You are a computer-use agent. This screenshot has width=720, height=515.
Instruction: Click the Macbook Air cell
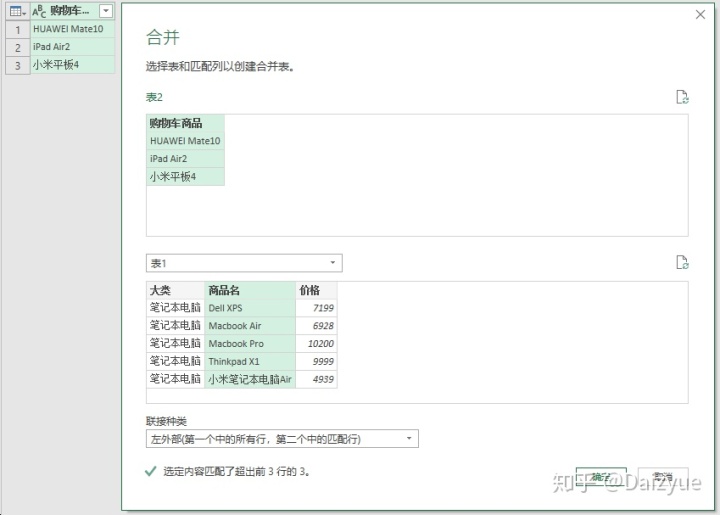point(250,326)
